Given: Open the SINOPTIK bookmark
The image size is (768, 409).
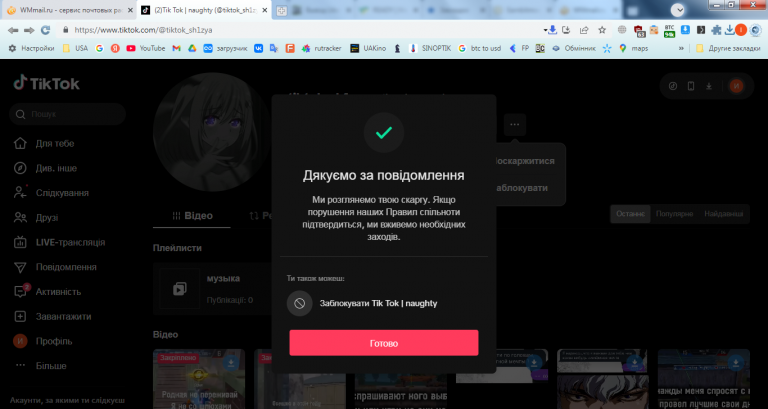Looking at the screenshot, I should coord(430,48).
